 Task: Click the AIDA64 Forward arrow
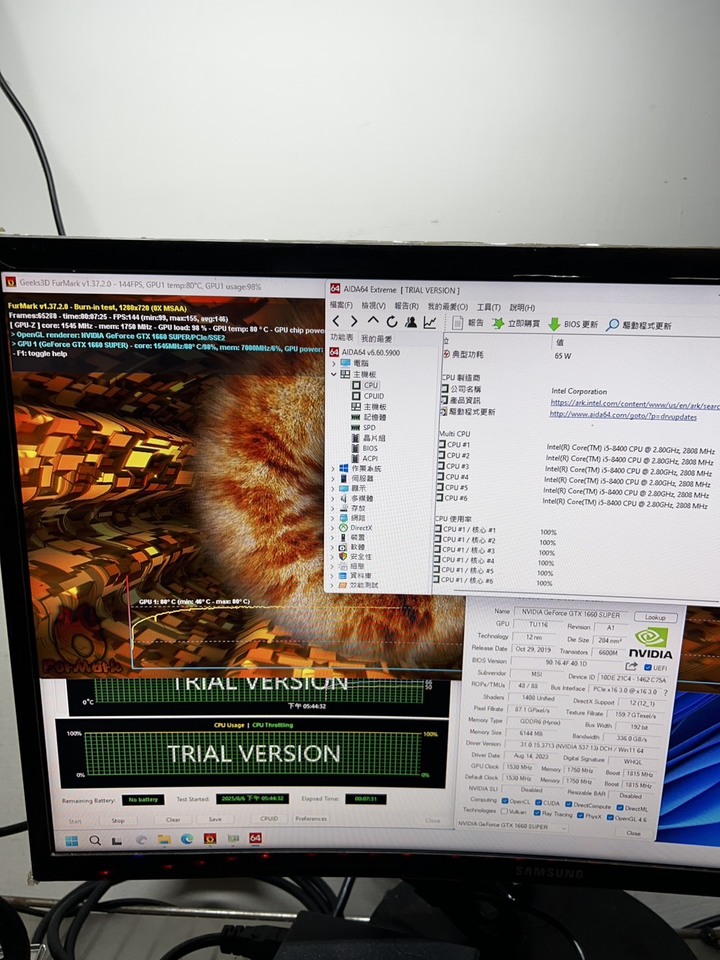[354, 321]
